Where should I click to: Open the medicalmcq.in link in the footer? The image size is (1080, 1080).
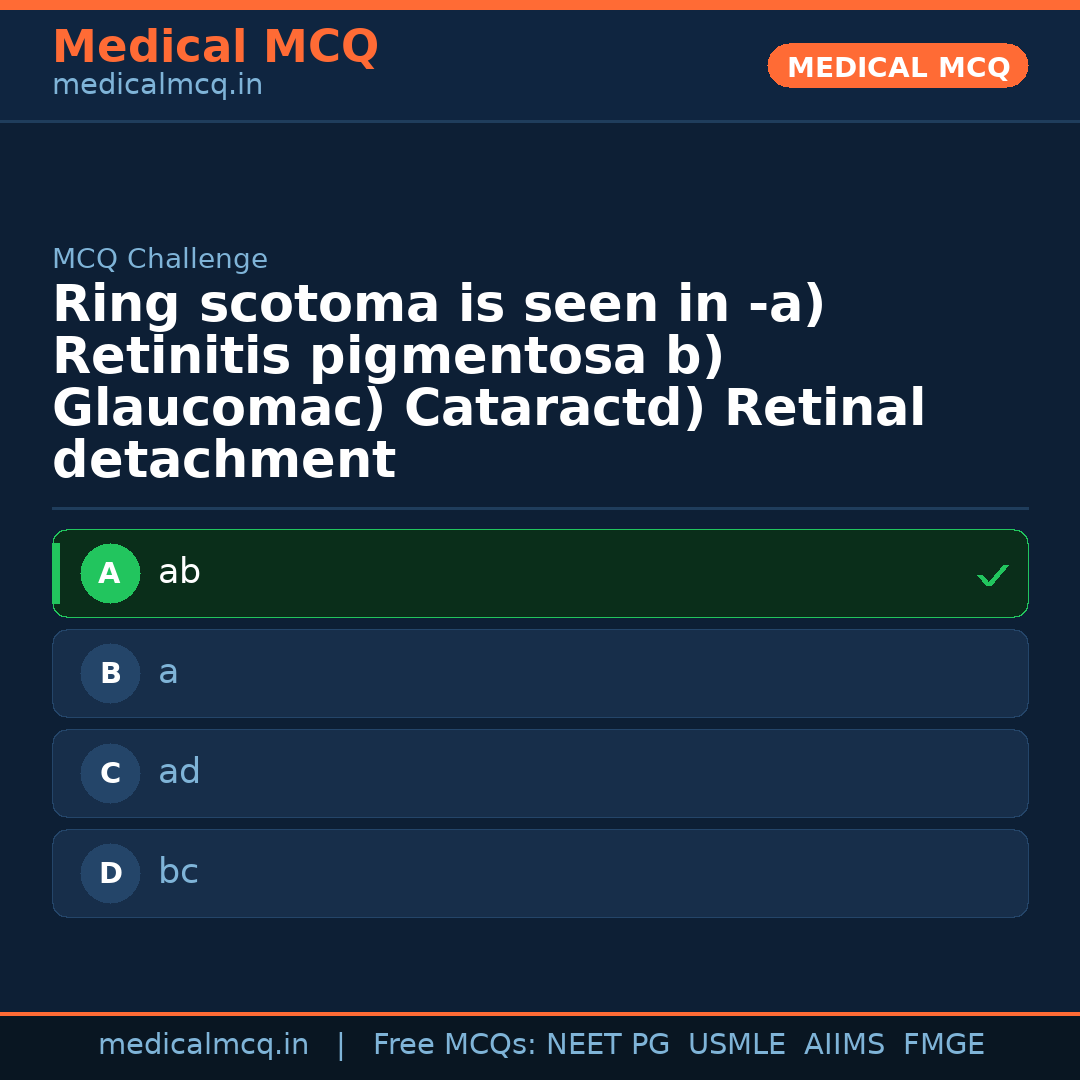(x=203, y=1043)
